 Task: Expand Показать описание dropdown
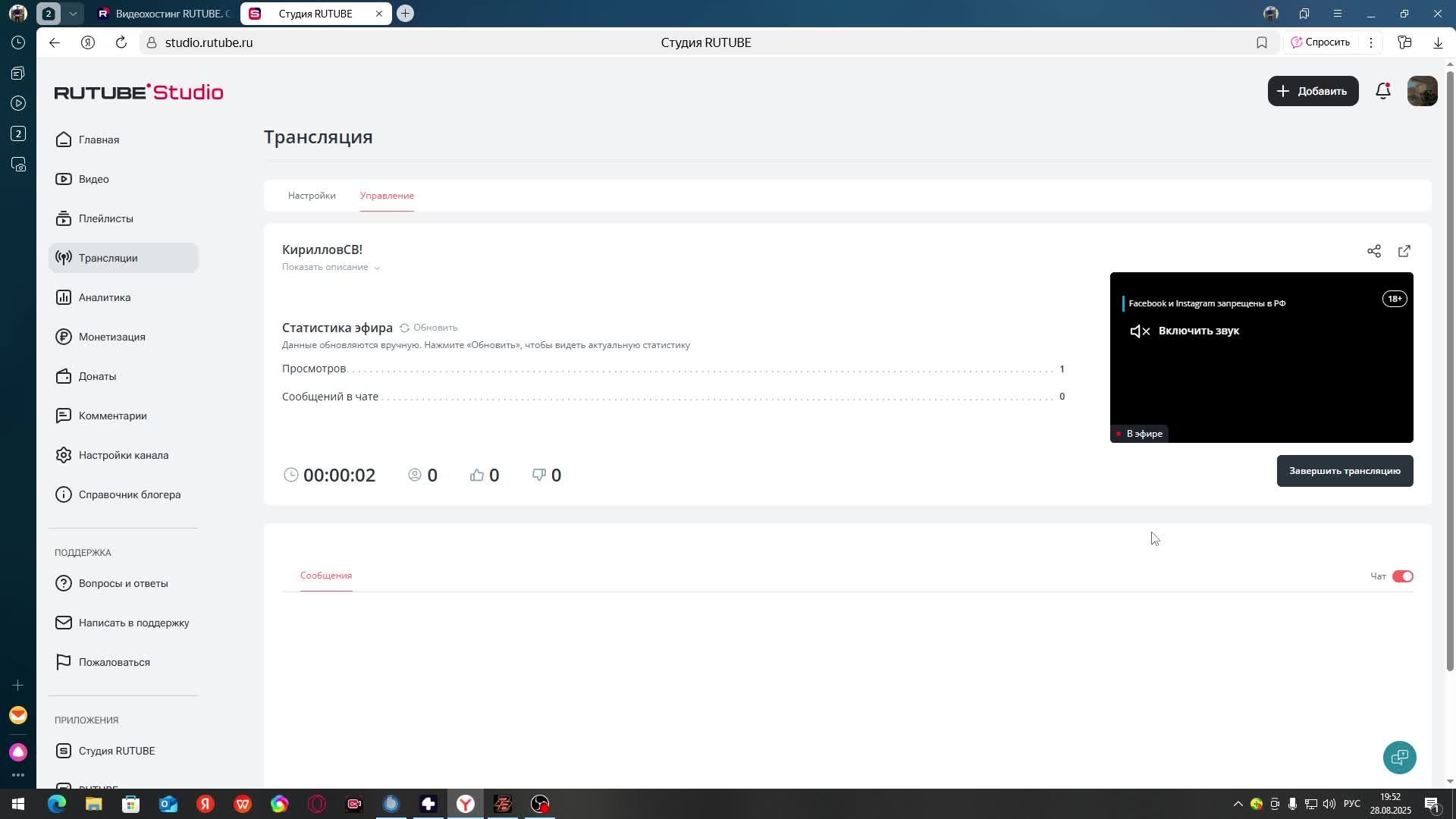click(x=331, y=267)
